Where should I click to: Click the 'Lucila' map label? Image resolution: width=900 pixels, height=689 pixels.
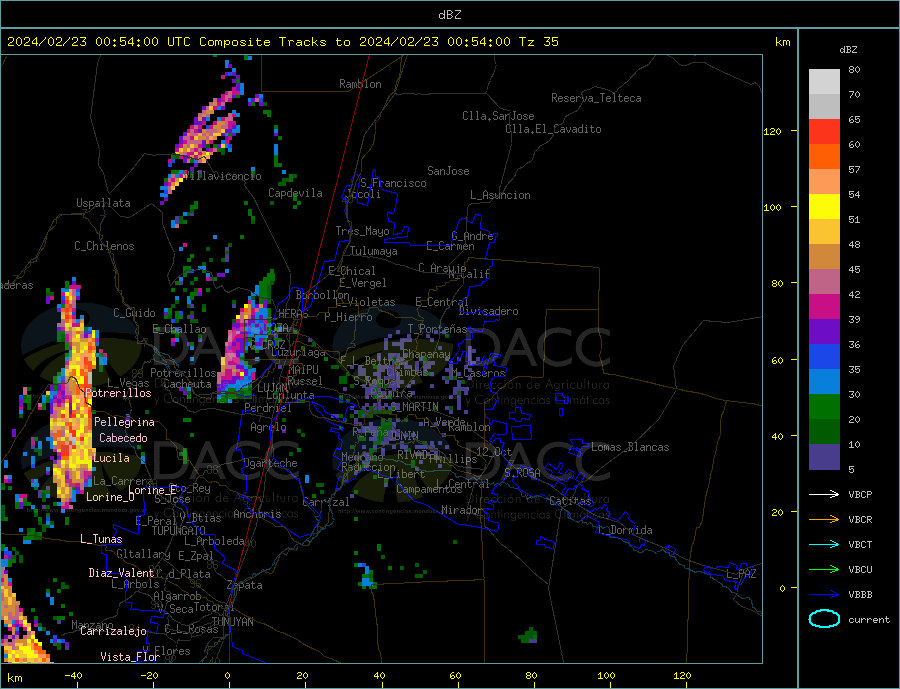click(111, 458)
